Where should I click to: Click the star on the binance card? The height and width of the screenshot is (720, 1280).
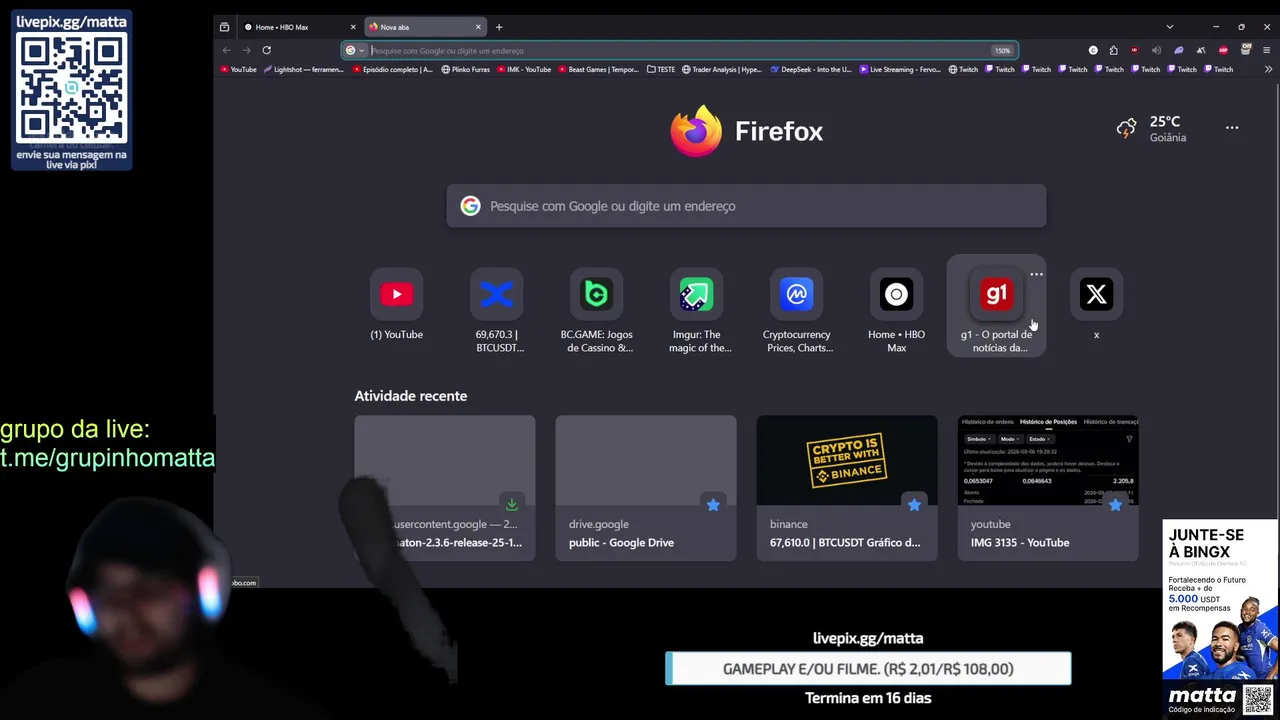(x=914, y=505)
